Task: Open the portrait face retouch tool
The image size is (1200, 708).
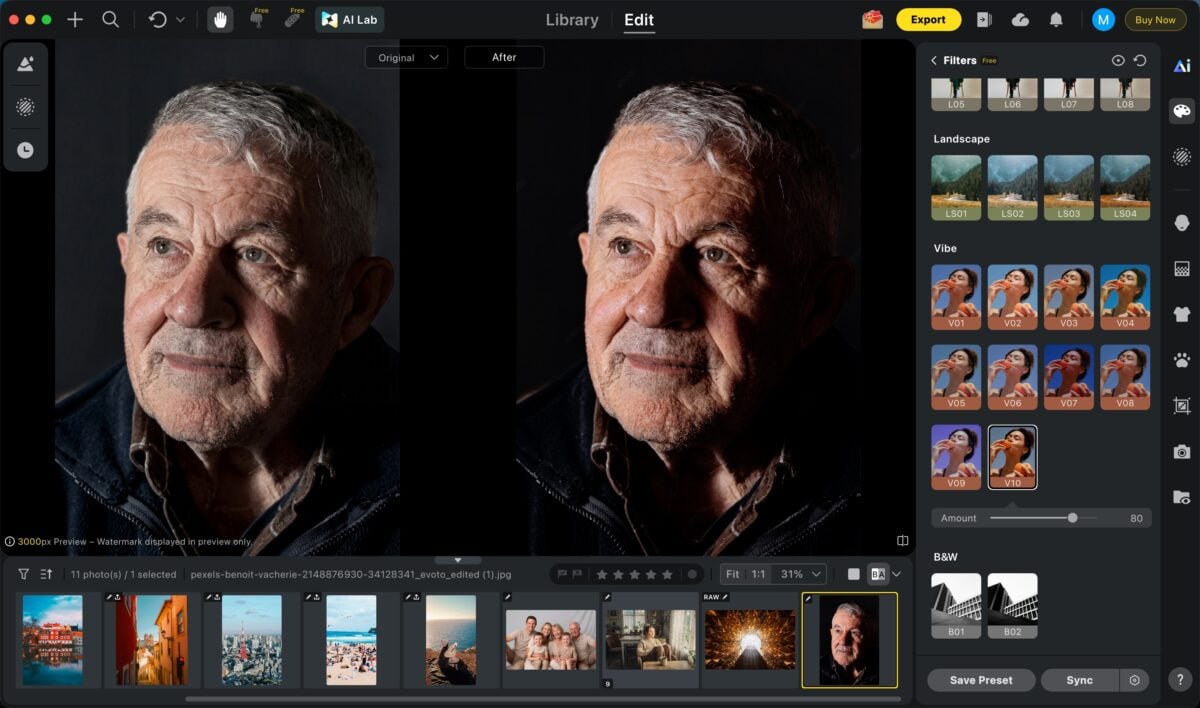Action: (1182, 223)
